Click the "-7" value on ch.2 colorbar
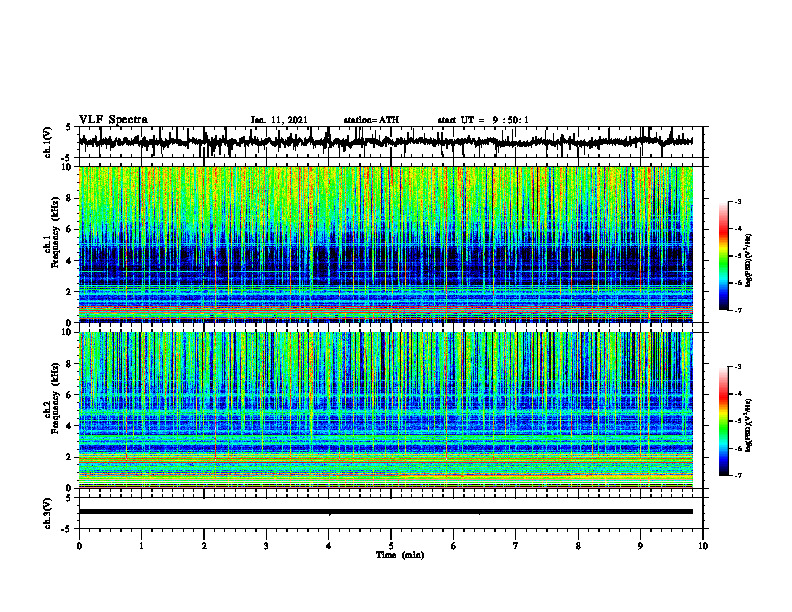This screenshot has width=792, height=612. [738, 475]
